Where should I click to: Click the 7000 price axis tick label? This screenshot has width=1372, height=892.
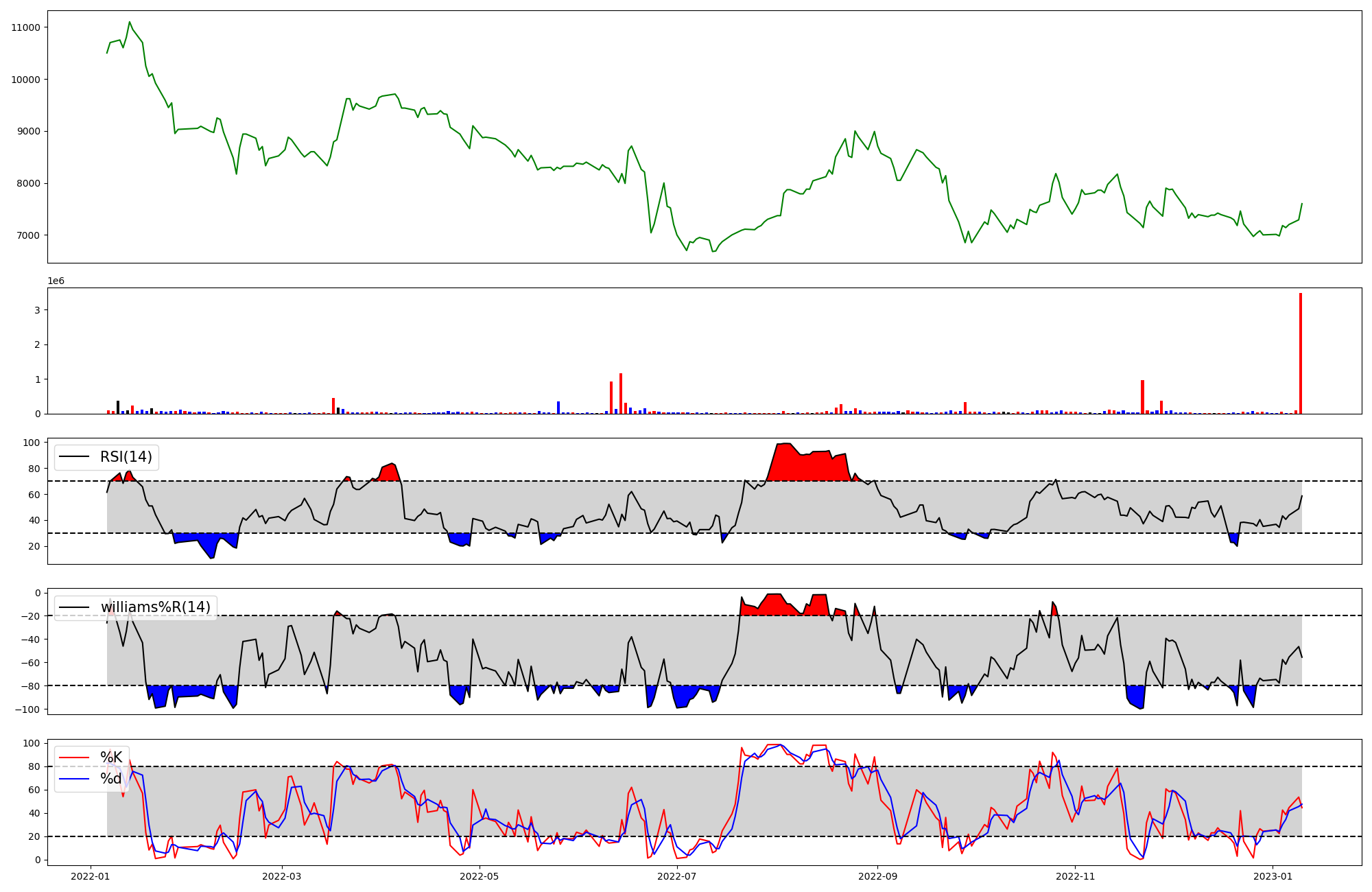coord(28,235)
